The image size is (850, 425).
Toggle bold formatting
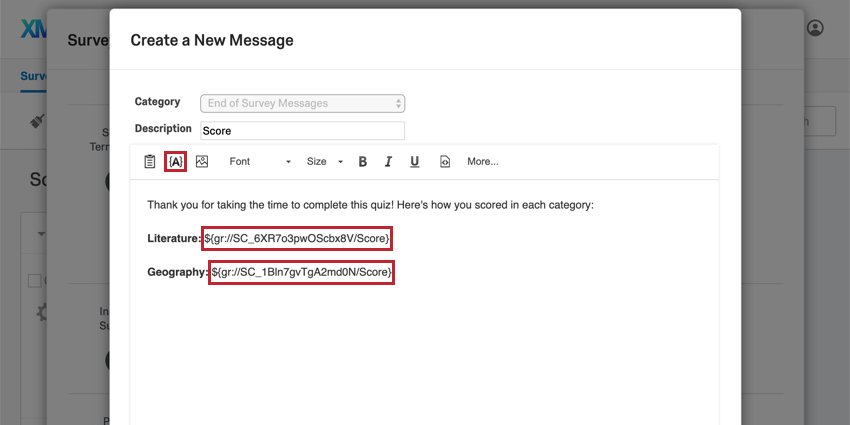tap(363, 162)
